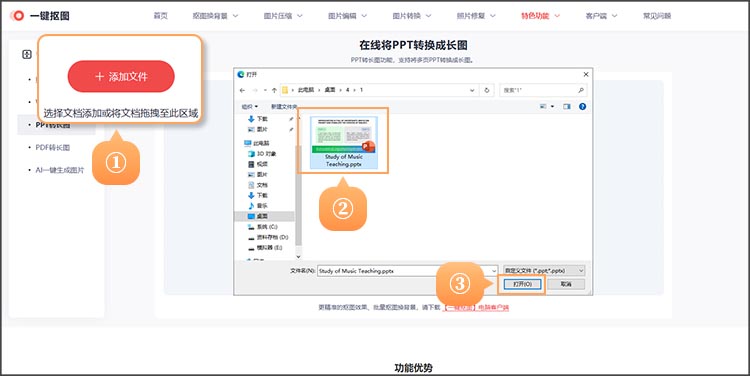Select 视频 in the navigation tree
The height and width of the screenshot is (376, 750).
pos(257,164)
